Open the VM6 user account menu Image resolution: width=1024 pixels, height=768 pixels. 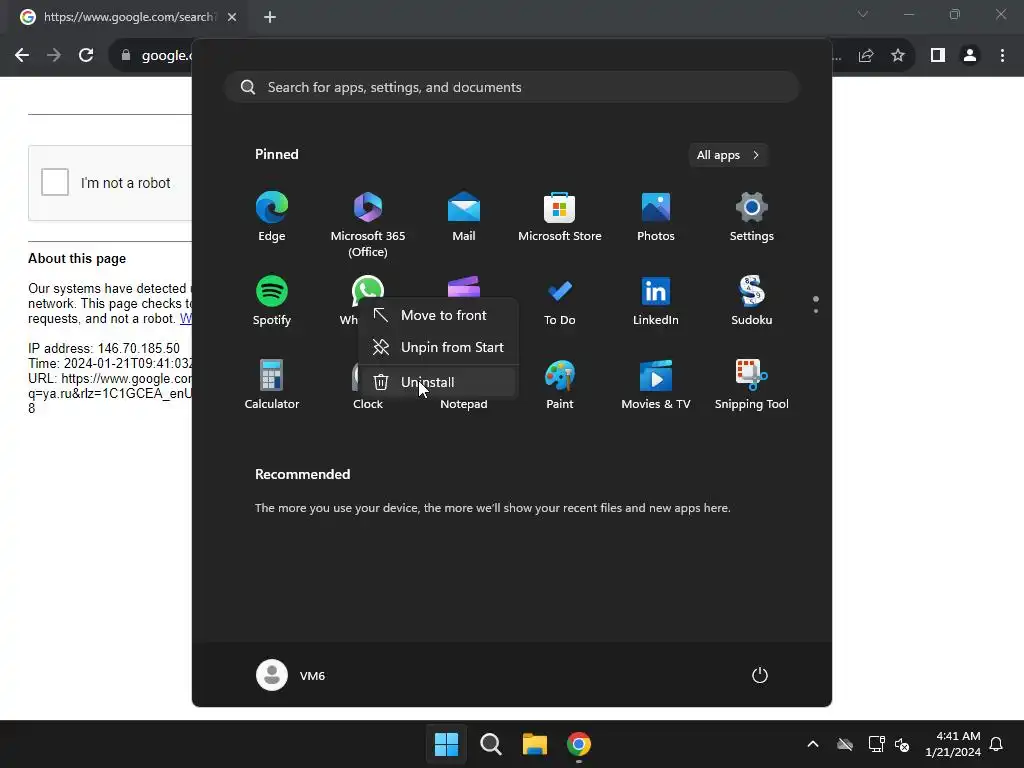pos(291,675)
